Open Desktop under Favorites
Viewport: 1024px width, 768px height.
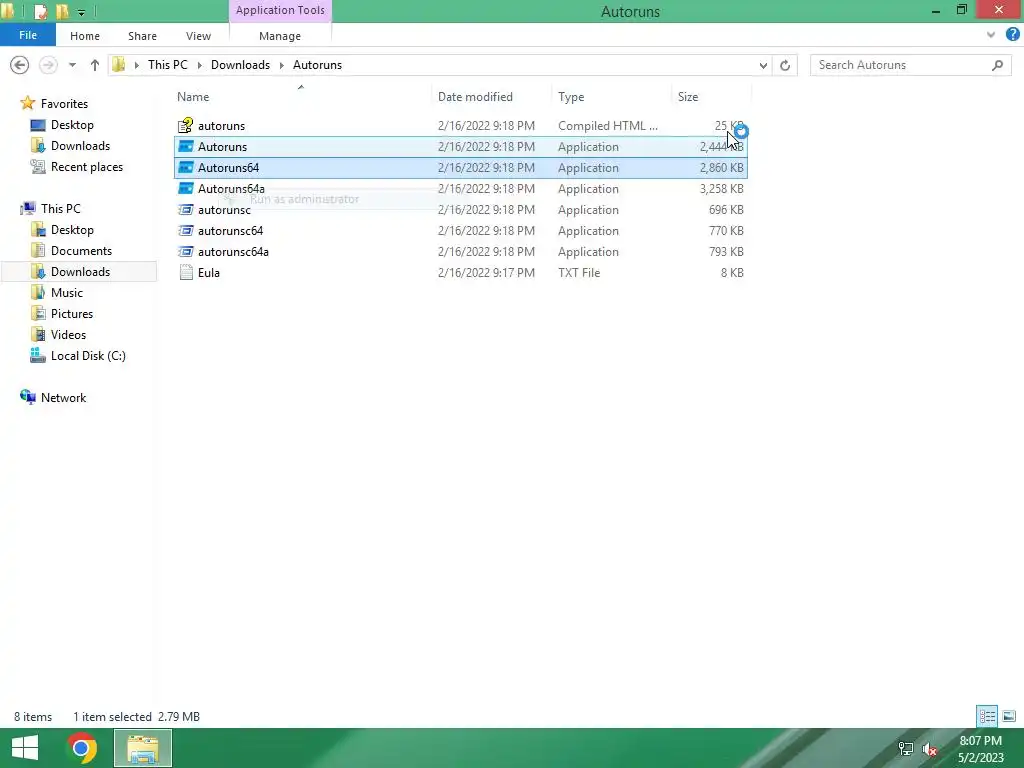click(x=72, y=125)
